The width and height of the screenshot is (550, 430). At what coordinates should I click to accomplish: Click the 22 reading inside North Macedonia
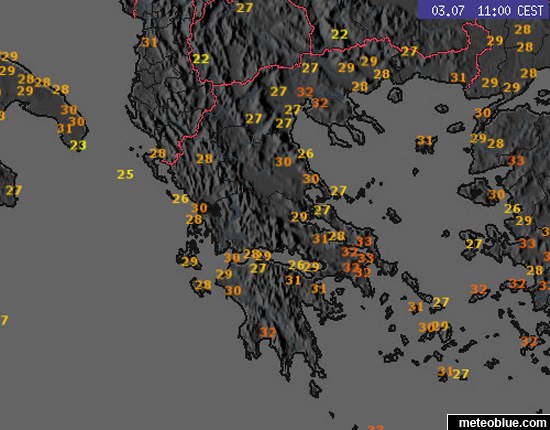[201, 59]
